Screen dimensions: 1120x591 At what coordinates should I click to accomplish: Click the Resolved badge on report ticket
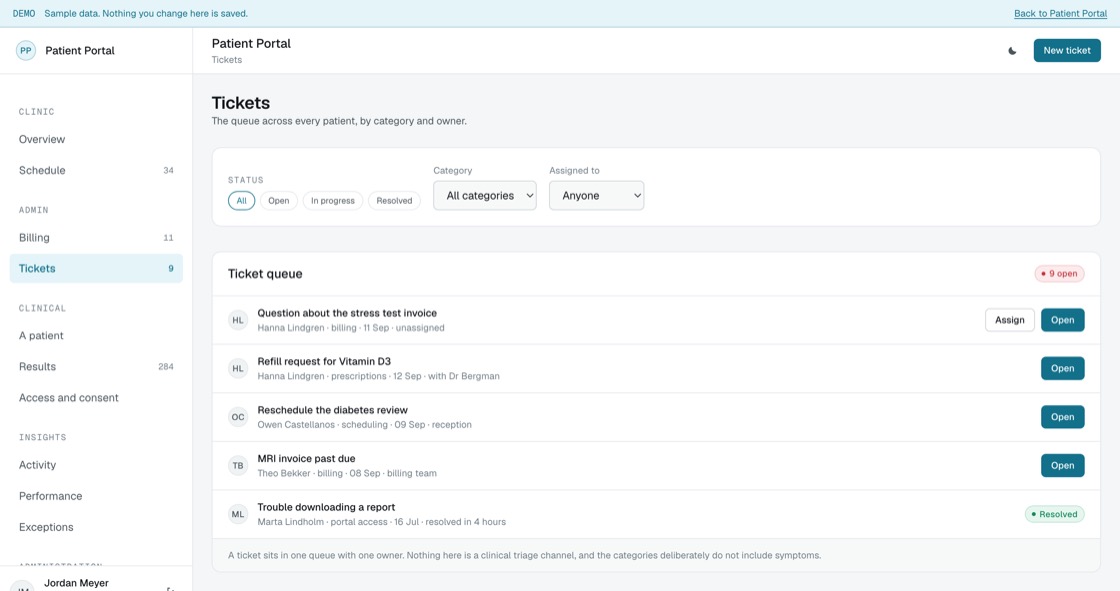1054,515
